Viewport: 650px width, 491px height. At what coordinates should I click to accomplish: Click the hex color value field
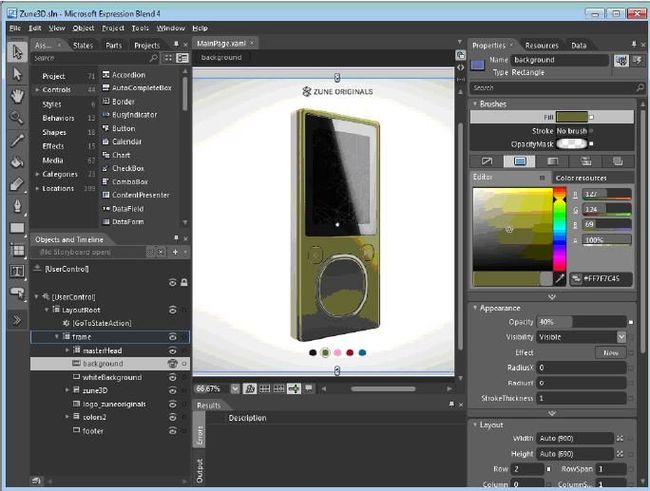point(602,279)
